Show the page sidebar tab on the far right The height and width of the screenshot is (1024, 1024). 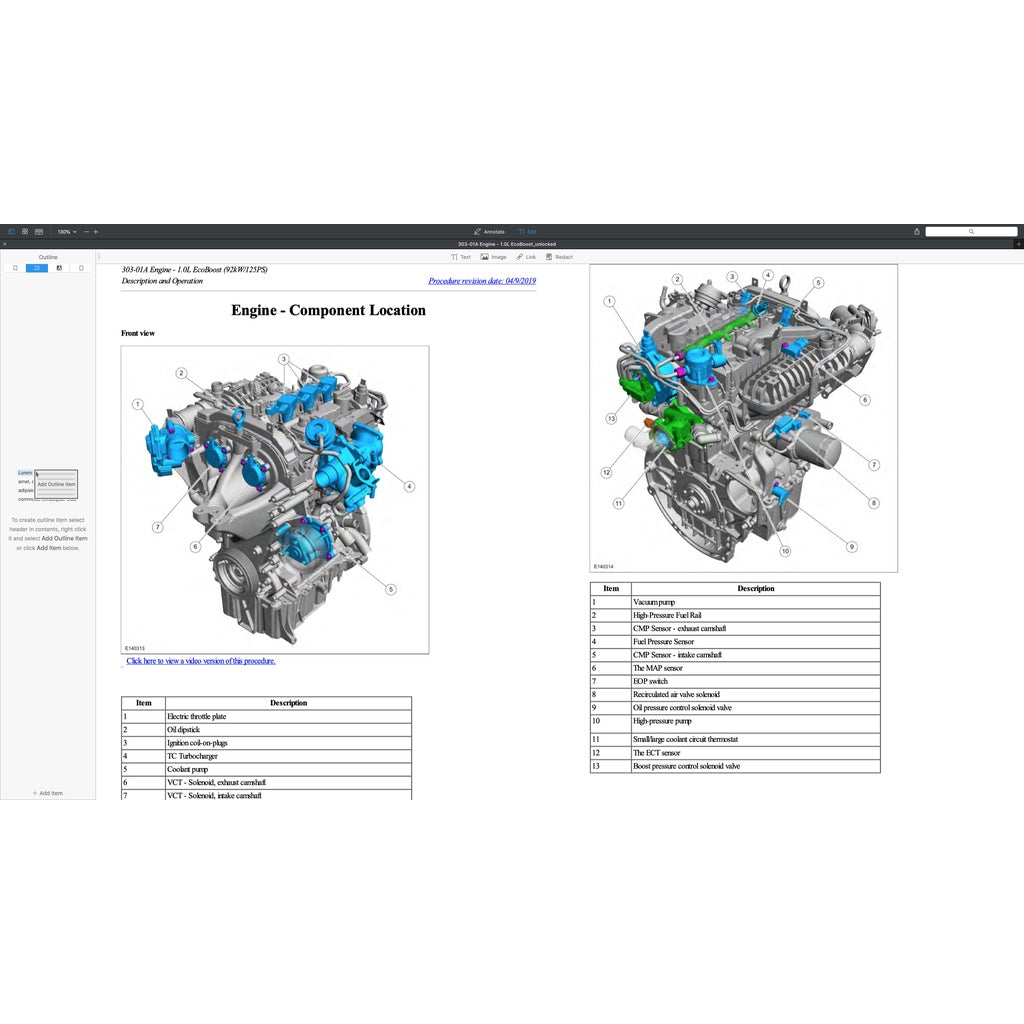coord(81,268)
